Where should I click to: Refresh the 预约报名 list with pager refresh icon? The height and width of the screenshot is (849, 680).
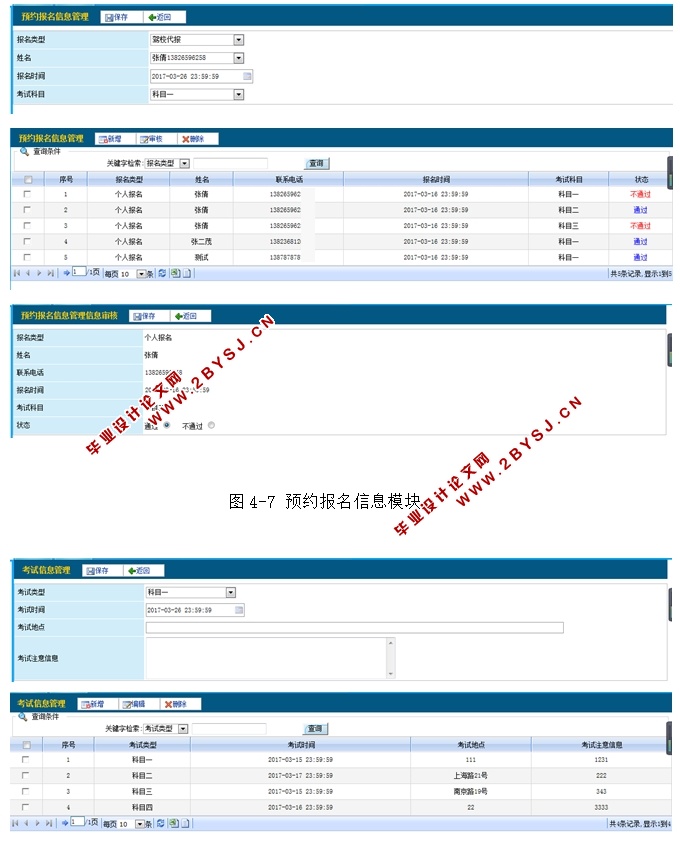[162, 273]
